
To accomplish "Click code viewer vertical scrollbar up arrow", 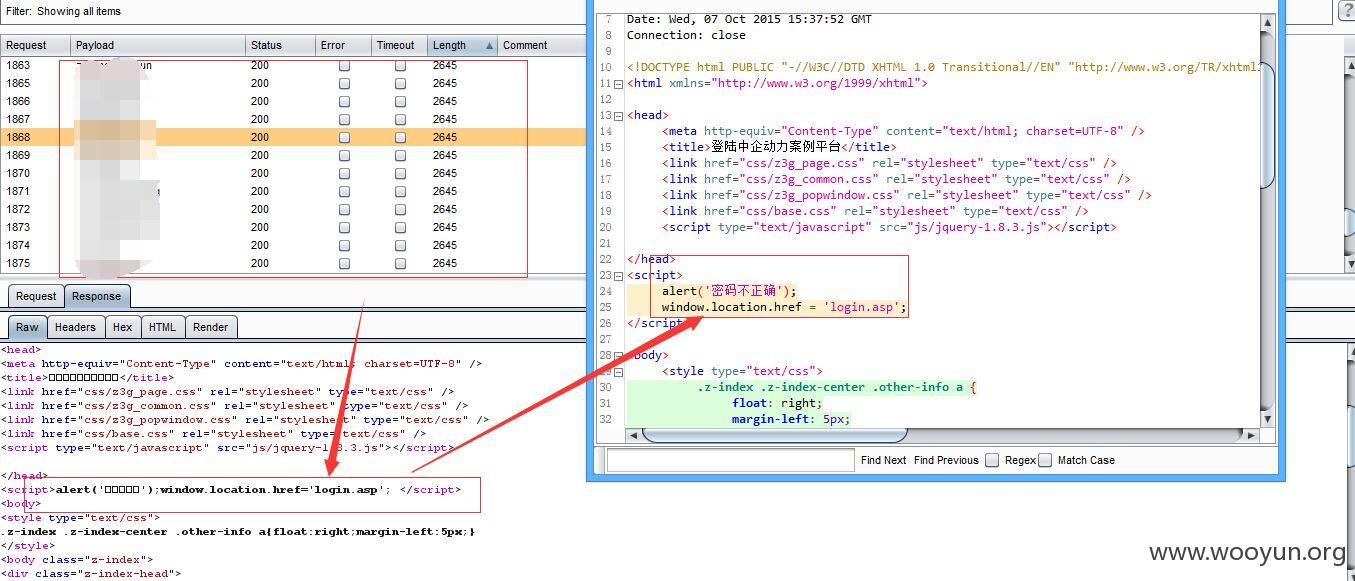I will pos(1267,22).
